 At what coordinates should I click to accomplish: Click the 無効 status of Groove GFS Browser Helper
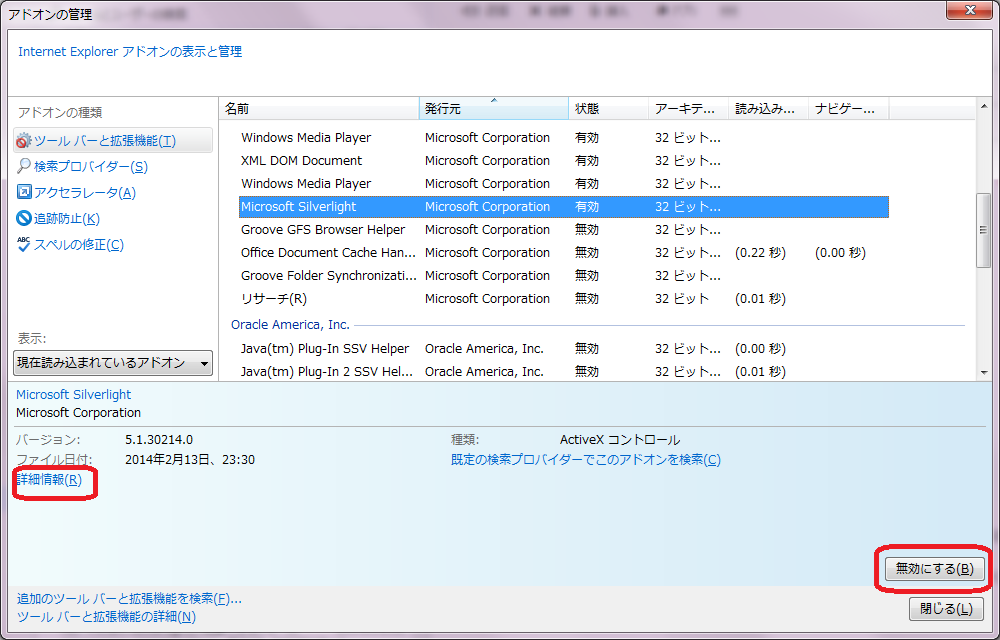click(587, 229)
